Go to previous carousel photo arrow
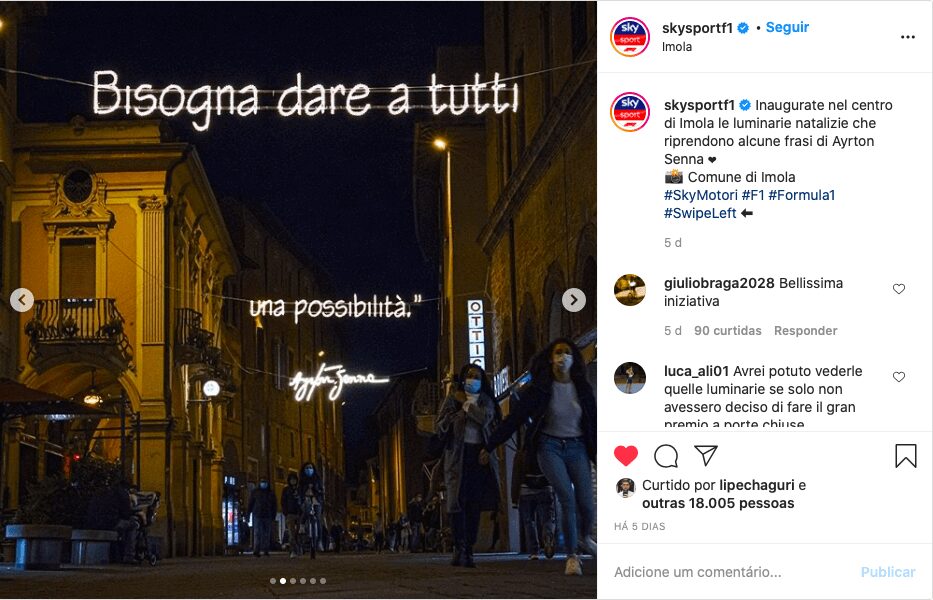This screenshot has width=933, height=600. click(22, 300)
